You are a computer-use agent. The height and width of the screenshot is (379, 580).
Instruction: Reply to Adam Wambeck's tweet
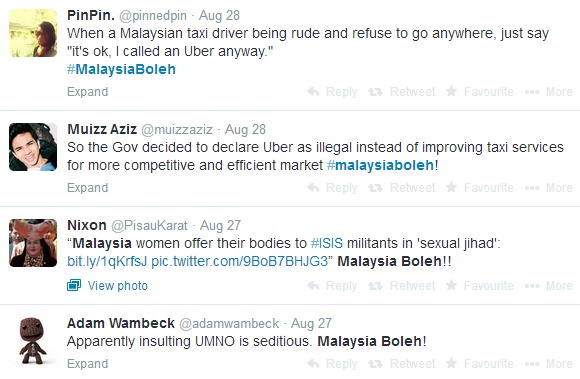(332, 364)
